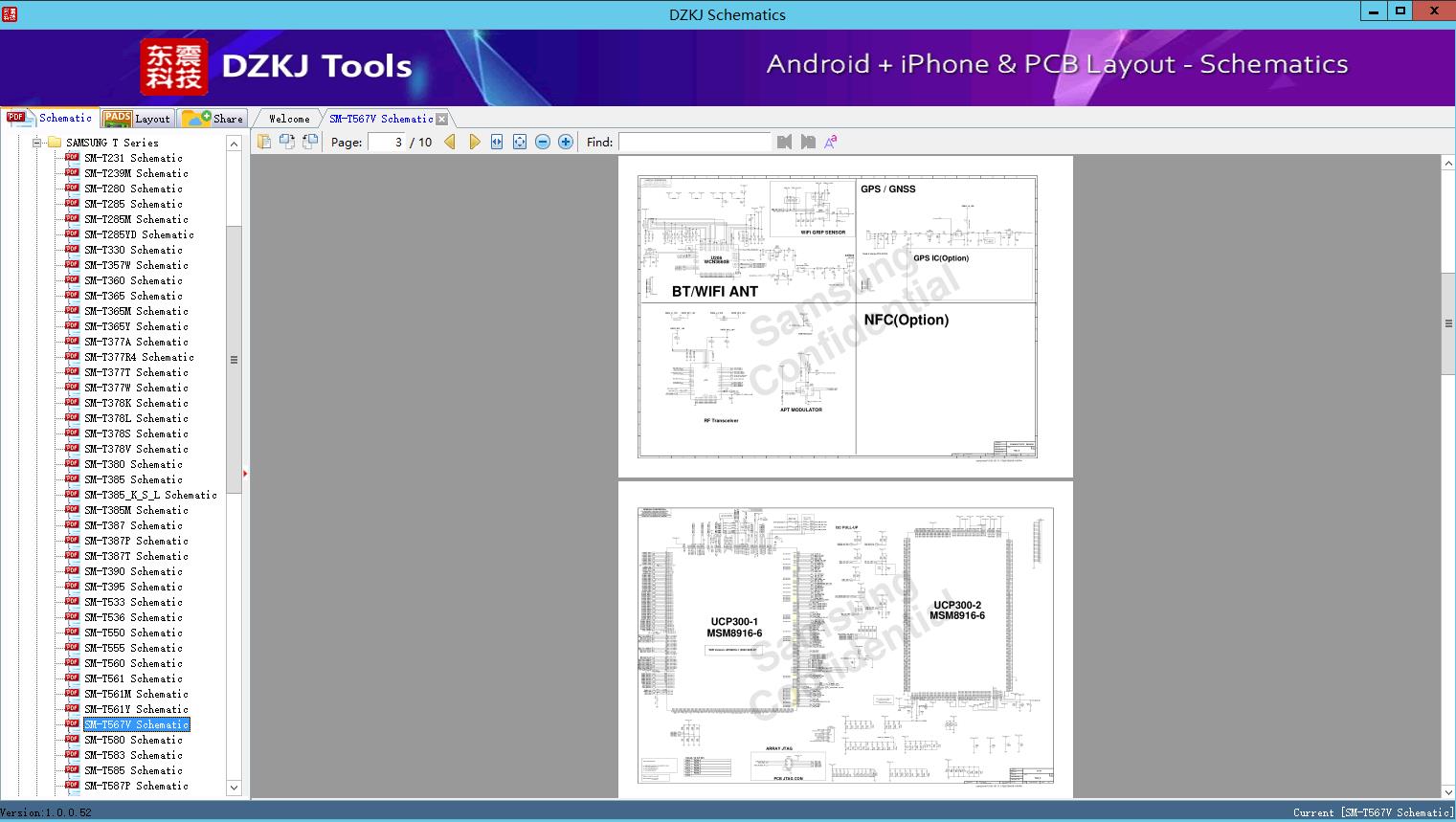Open SM-T378K Schematic
This screenshot has width=1456, height=822.
click(136, 403)
